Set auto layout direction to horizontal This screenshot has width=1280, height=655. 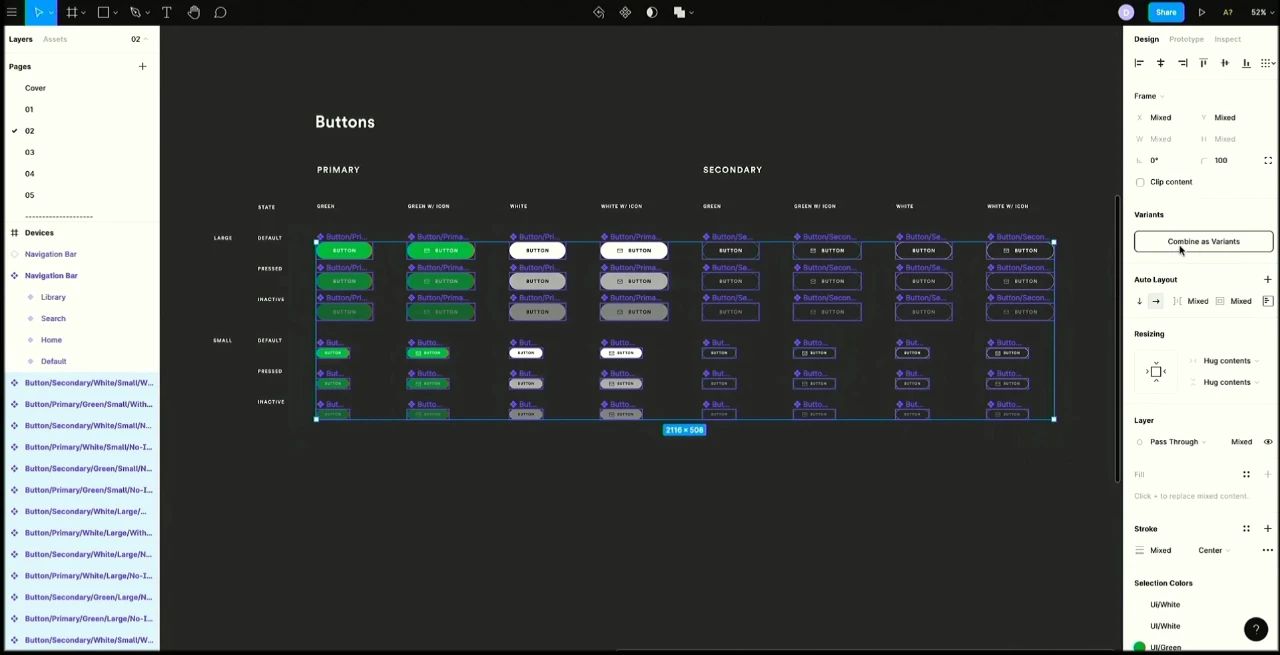point(1156,301)
